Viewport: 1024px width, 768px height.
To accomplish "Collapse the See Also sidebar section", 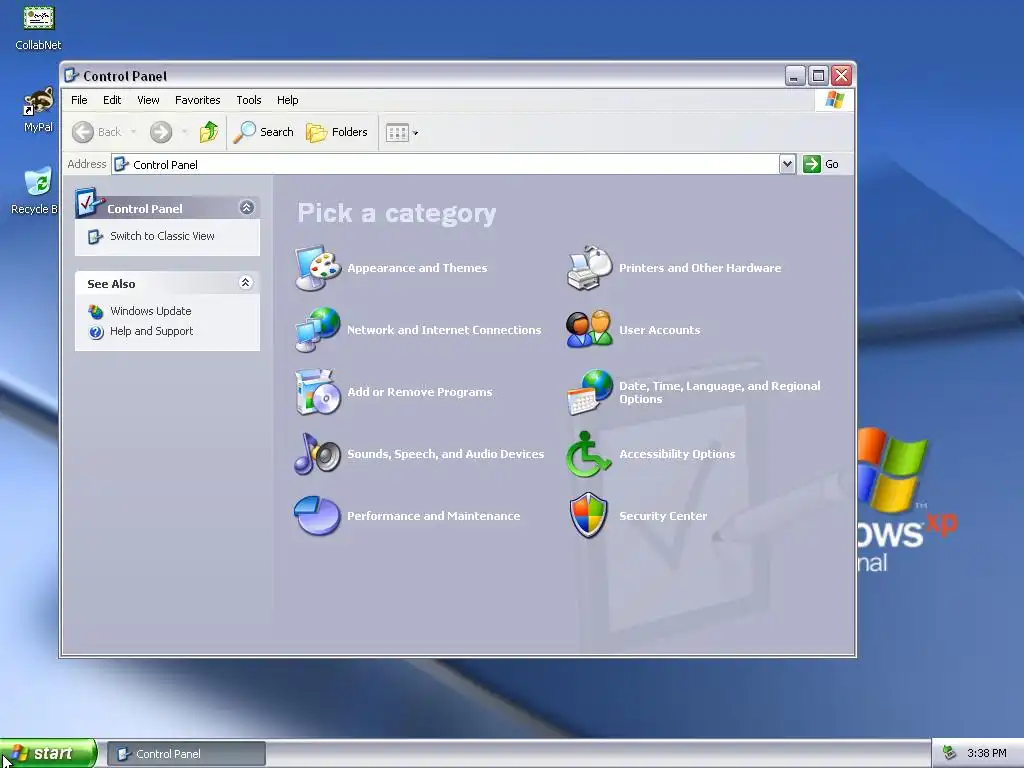I will pyautogui.click(x=246, y=283).
